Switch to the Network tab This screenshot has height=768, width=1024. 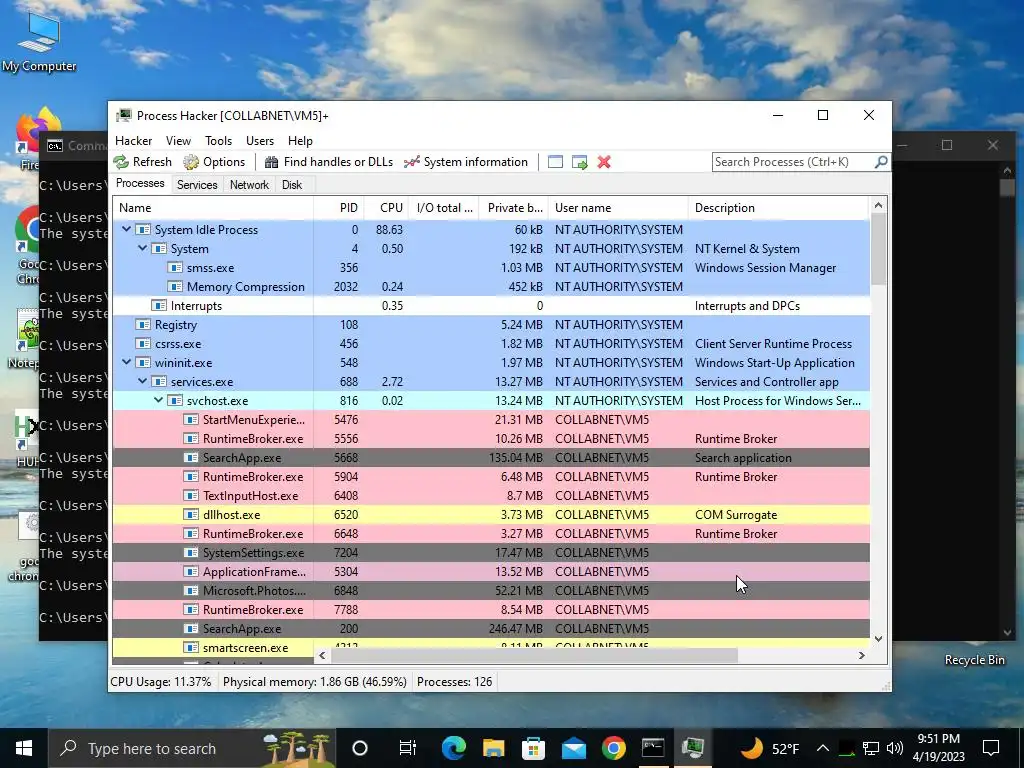(x=249, y=185)
